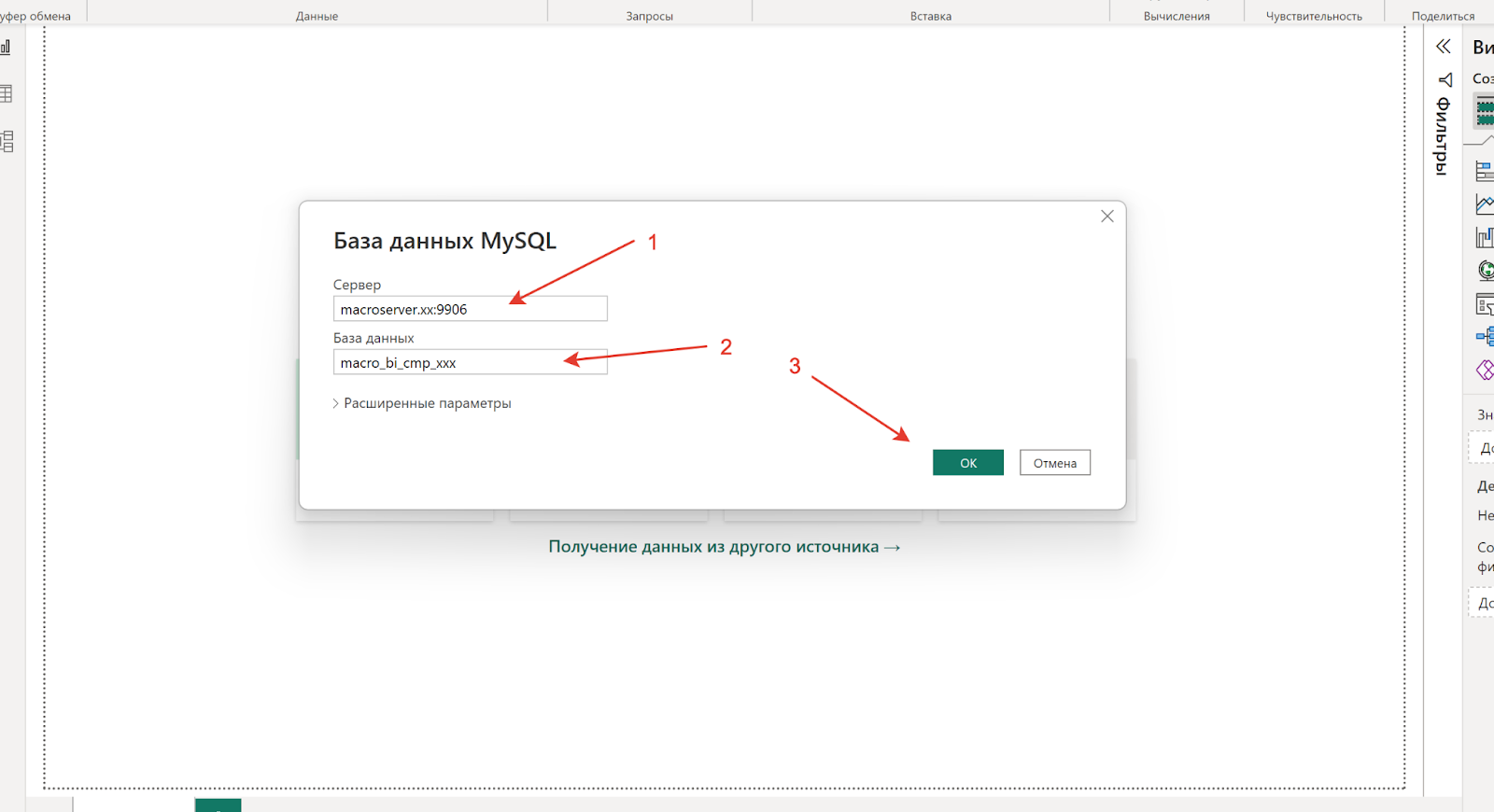Screen dimensions: 1494x812
Task: Select the line chart visual icon
Action: coord(1484,203)
